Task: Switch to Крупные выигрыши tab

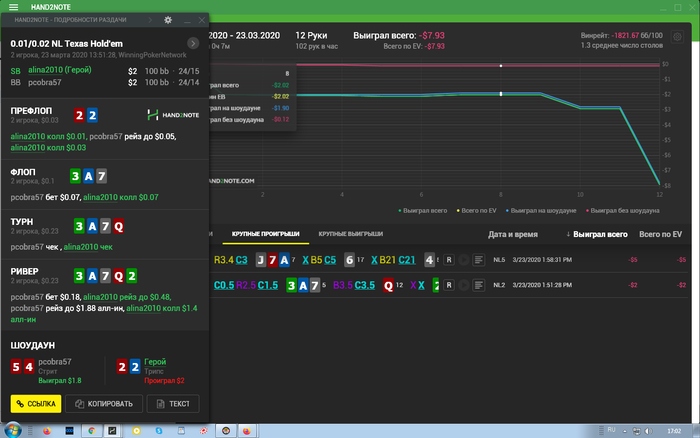Action: click(350, 234)
